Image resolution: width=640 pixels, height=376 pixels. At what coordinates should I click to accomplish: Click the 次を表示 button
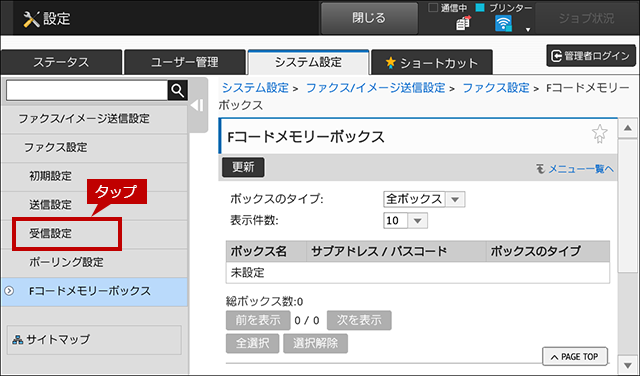pos(359,320)
